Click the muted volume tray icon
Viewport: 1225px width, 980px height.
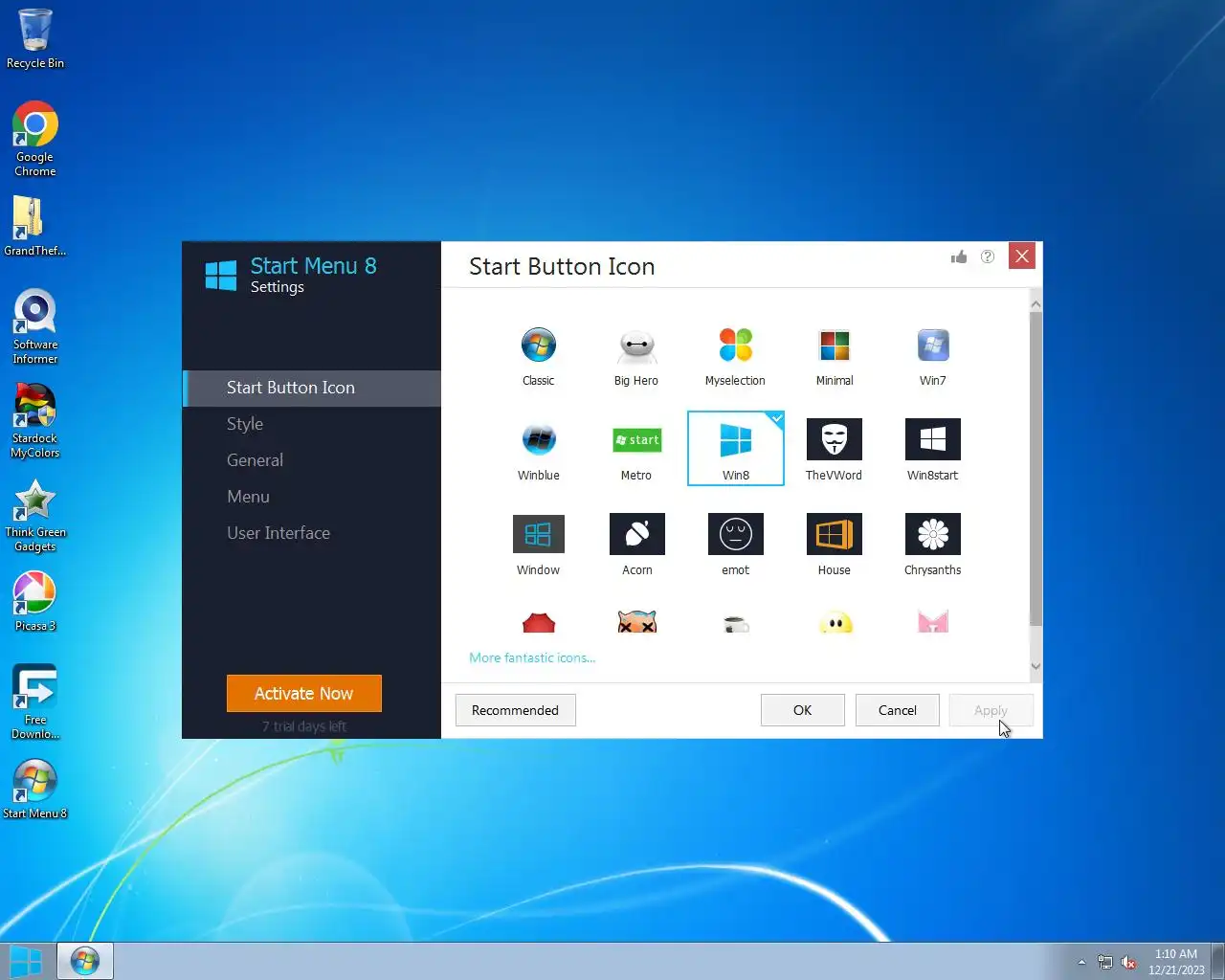[x=1129, y=962]
